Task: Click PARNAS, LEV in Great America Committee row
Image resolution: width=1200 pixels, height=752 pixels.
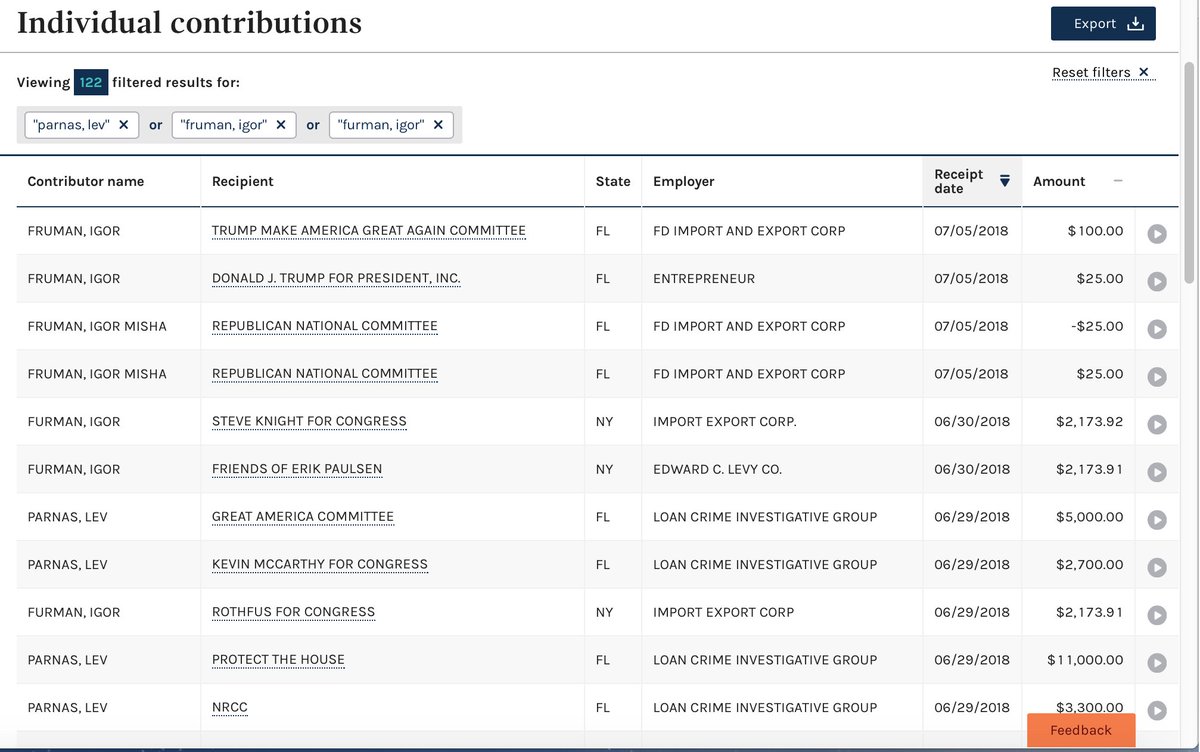Action: 67,517
